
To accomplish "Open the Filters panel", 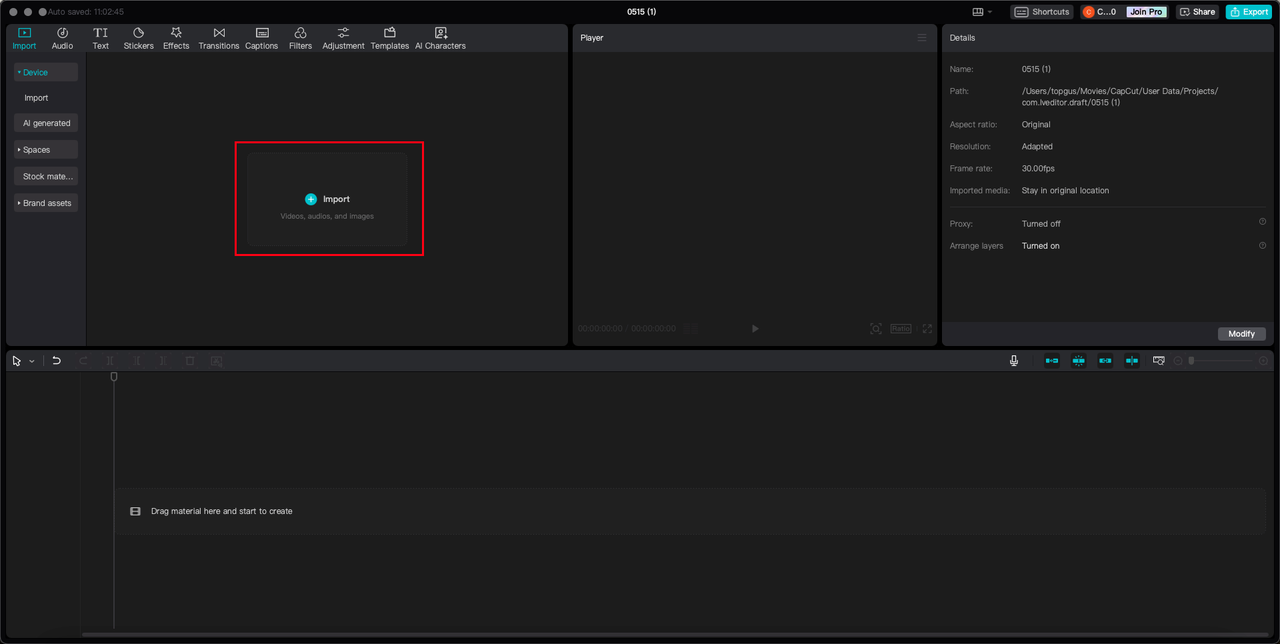I will [x=300, y=38].
